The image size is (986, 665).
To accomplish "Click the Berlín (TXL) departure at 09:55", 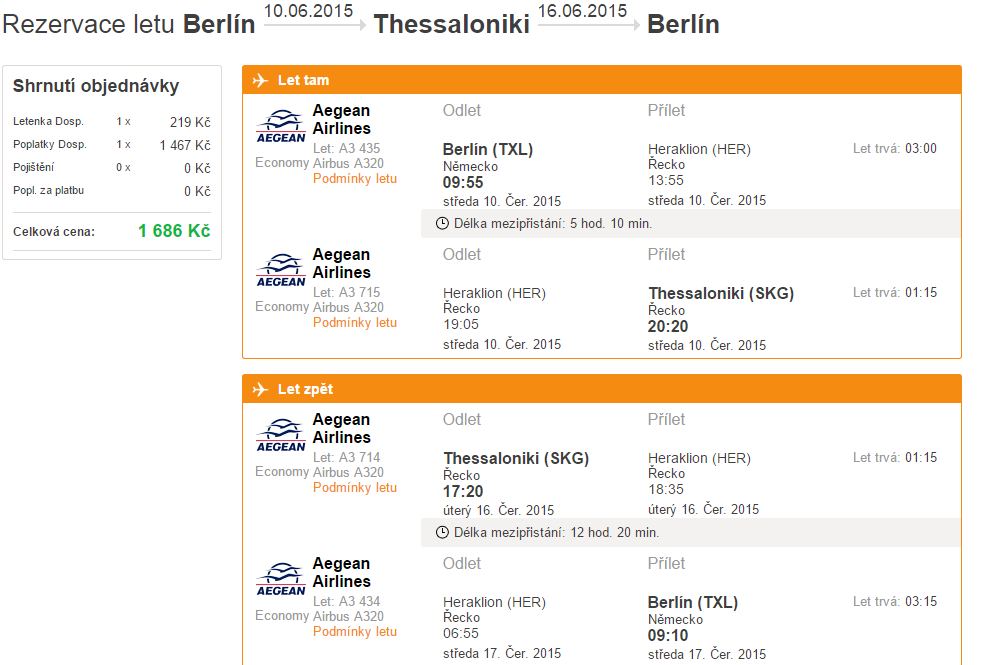I will click(487, 150).
